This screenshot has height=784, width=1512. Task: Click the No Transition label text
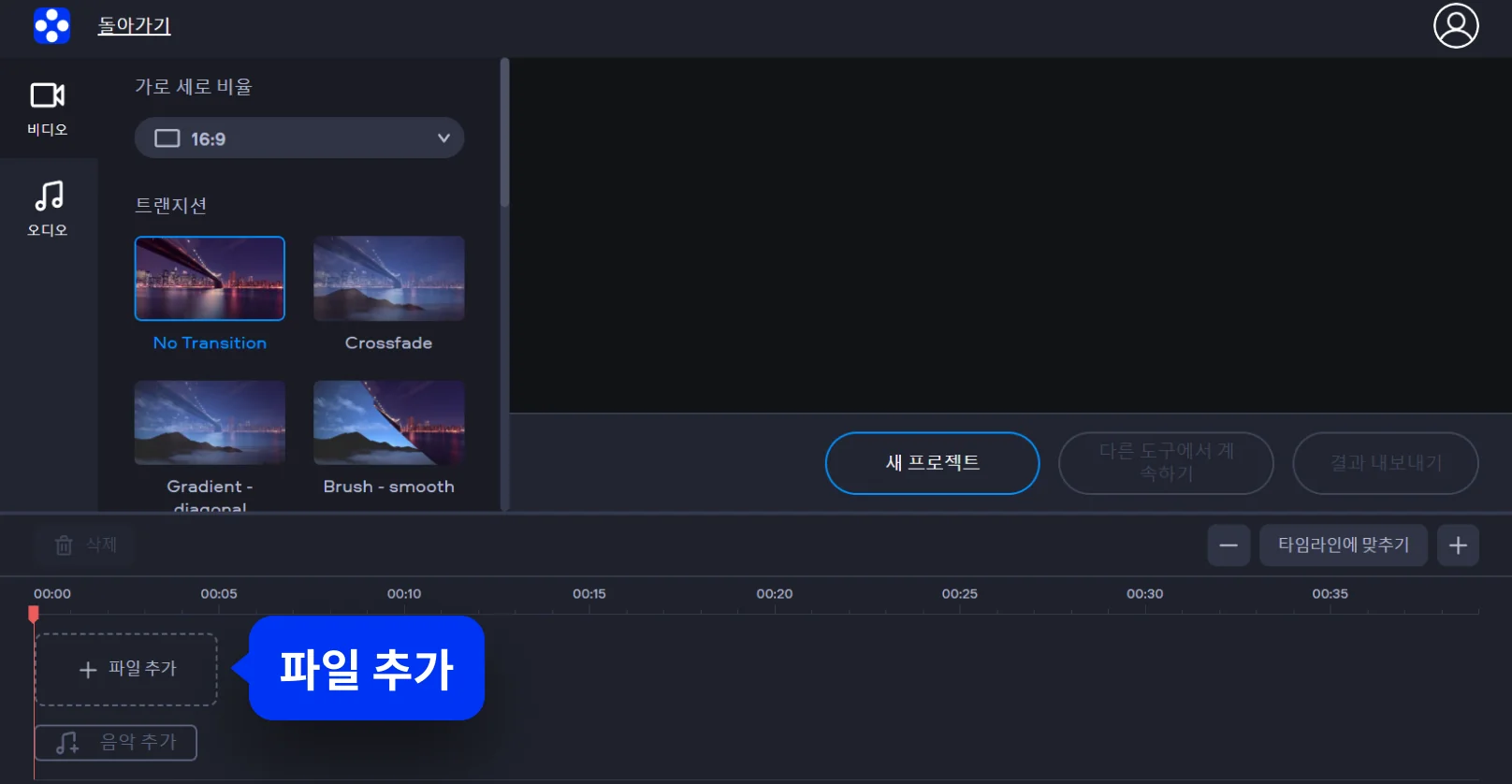coord(210,343)
